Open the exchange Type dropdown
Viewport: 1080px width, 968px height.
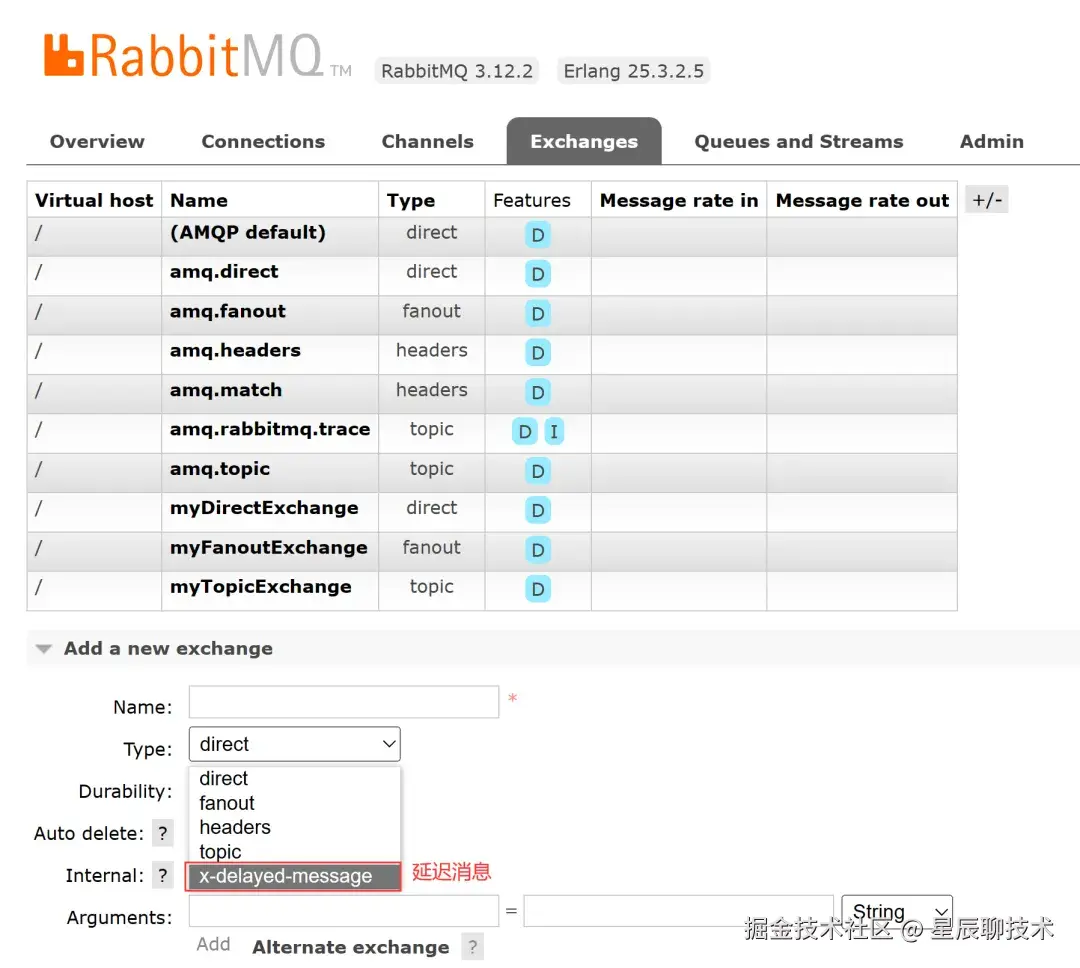294,744
